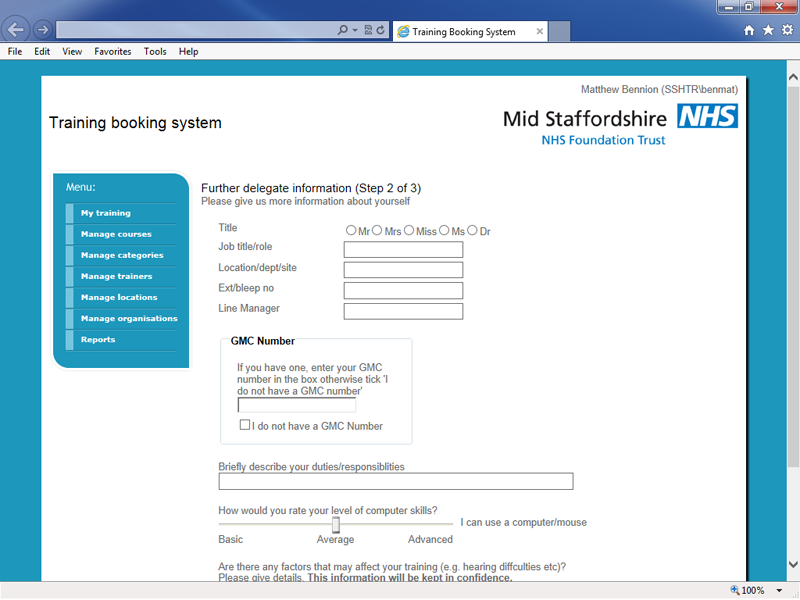
Task: Tick the 'I do not have a GMC Number' checkbox
Action: (x=245, y=425)
